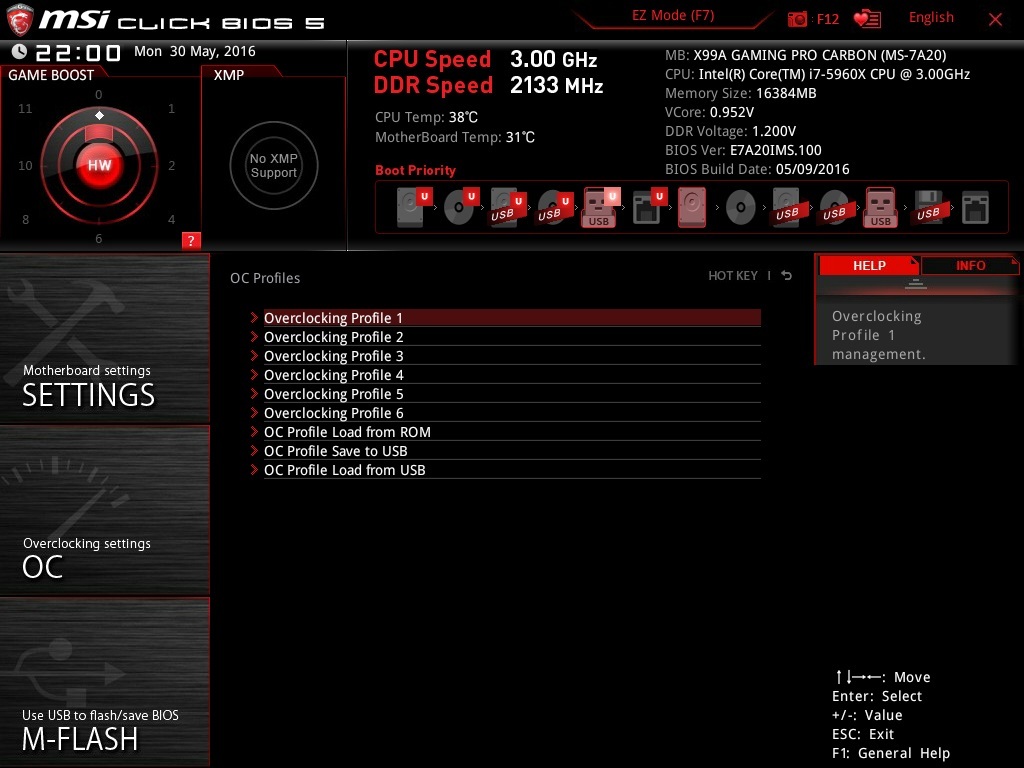Open OC Profile Save to USB
The width and height of the screenshot is (1024, 768).
click(335, 451)
